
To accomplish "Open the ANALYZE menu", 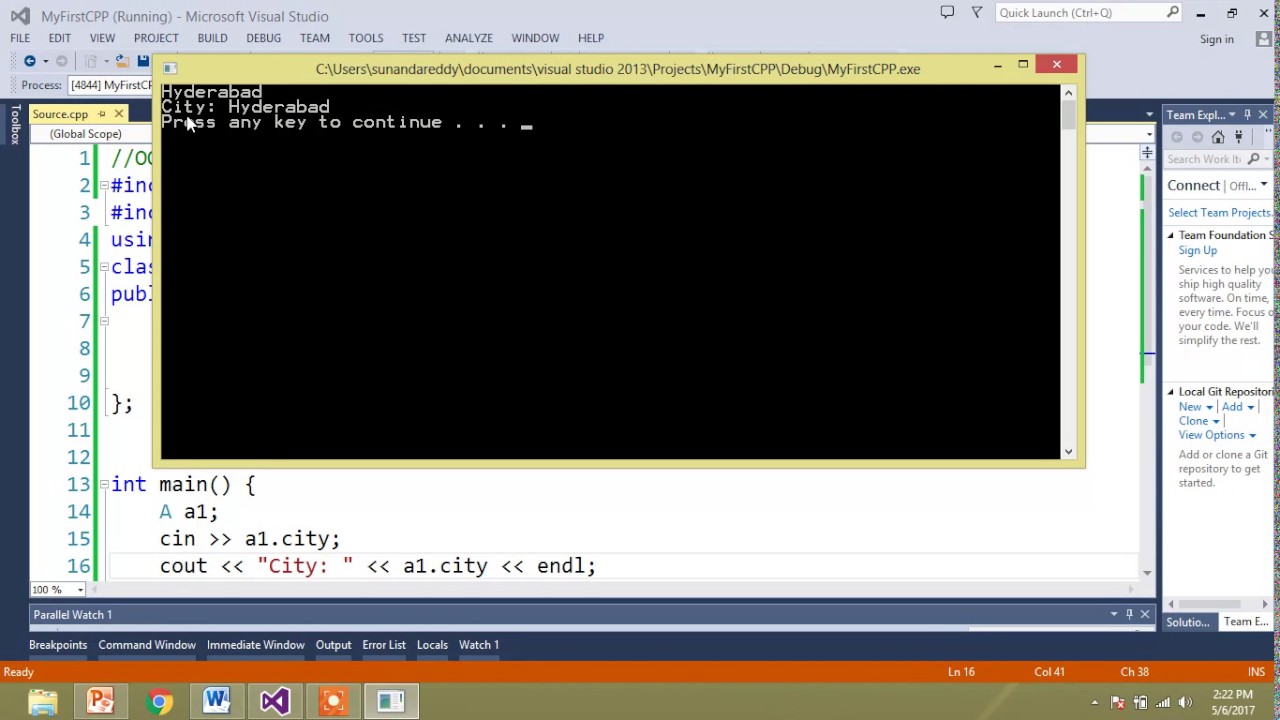I will point(469,38).
